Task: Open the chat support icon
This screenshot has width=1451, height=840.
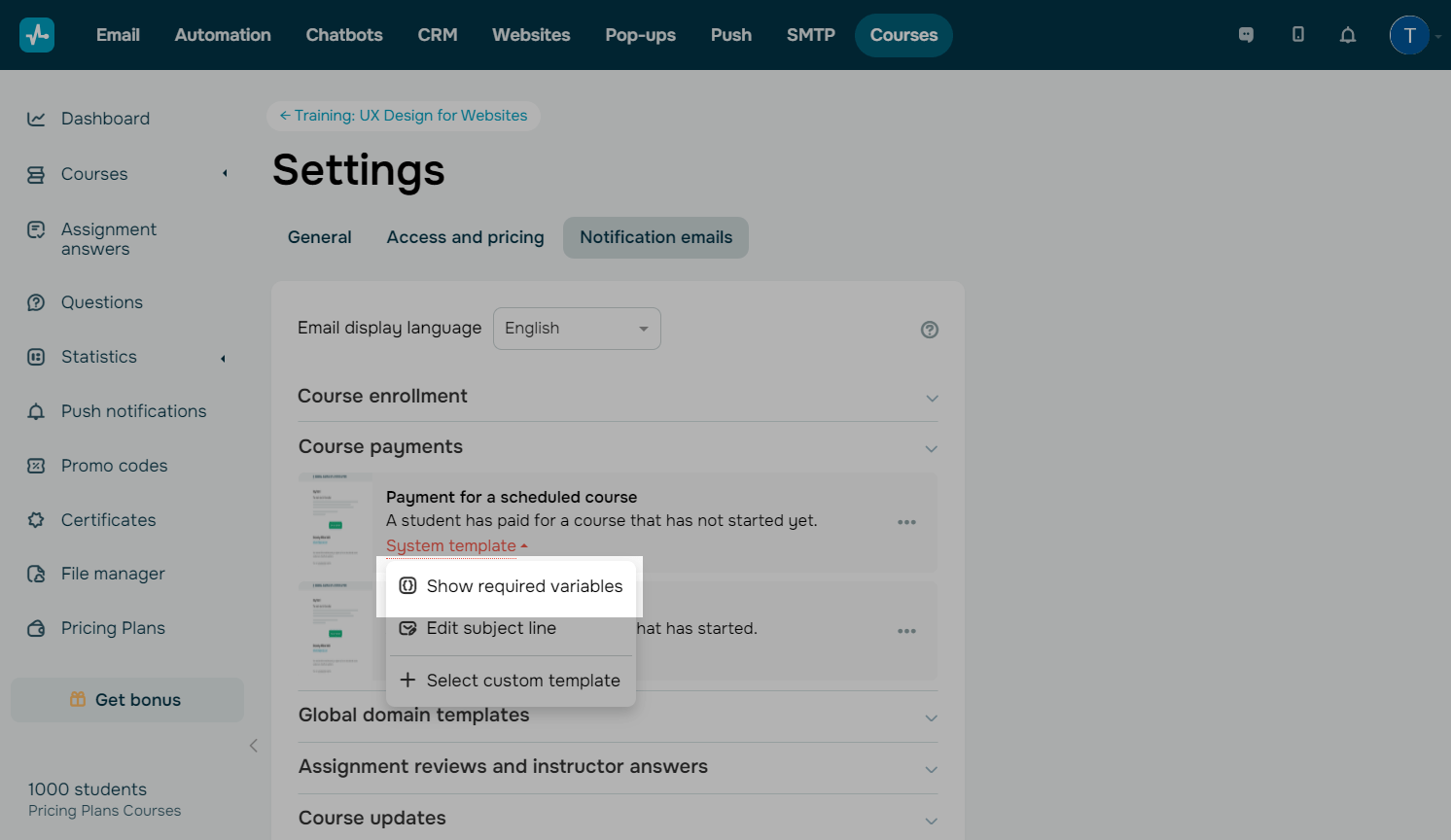Action: click(x=1246, y=35)
